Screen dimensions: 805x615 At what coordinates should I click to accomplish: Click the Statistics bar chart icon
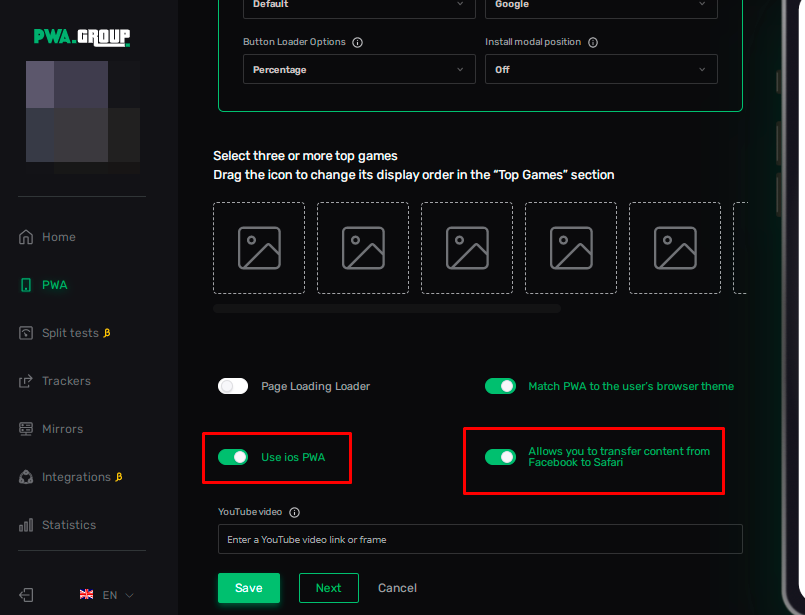(x=26, y=525)
